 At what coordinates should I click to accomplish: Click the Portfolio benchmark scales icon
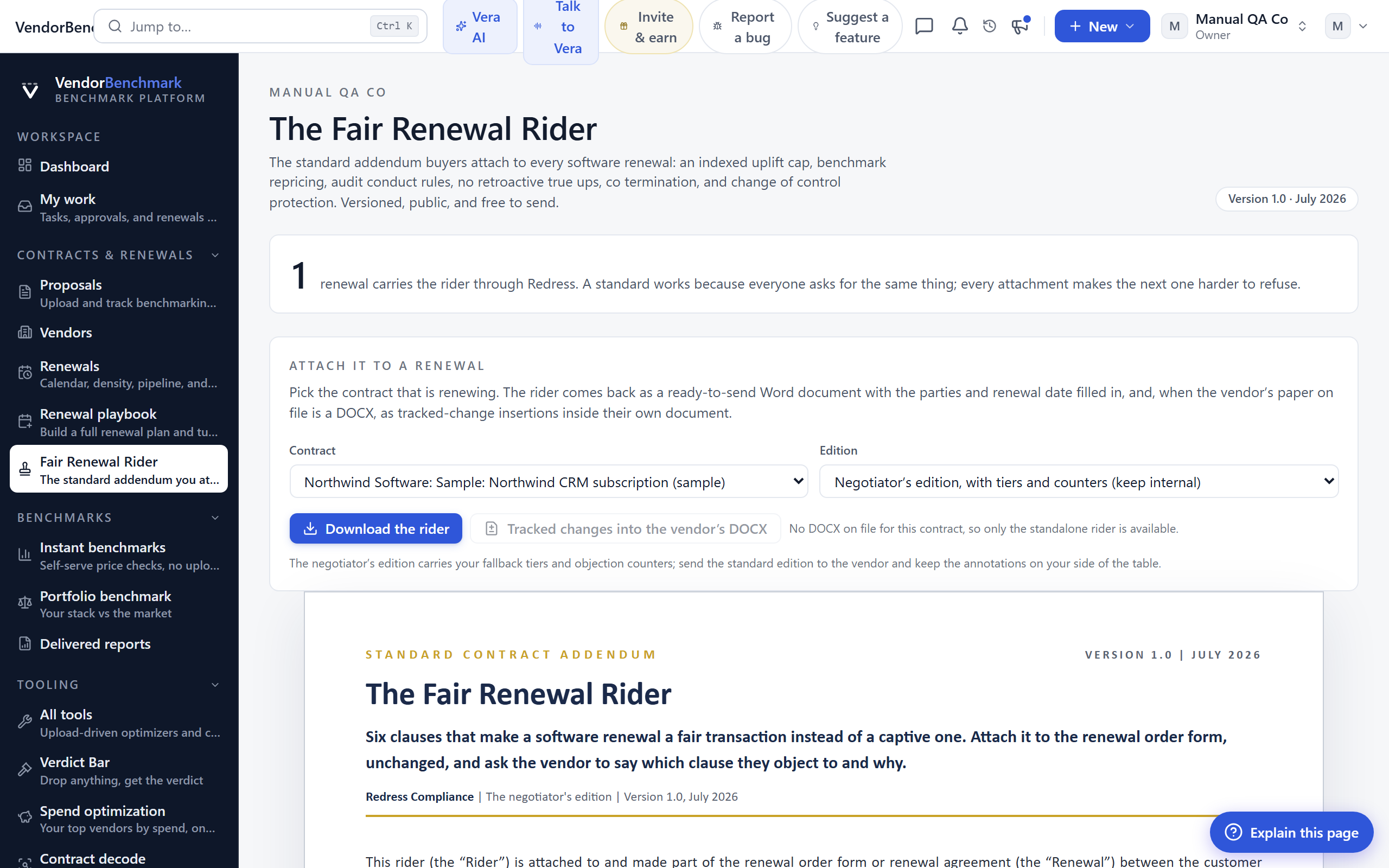tap(24, 603)
